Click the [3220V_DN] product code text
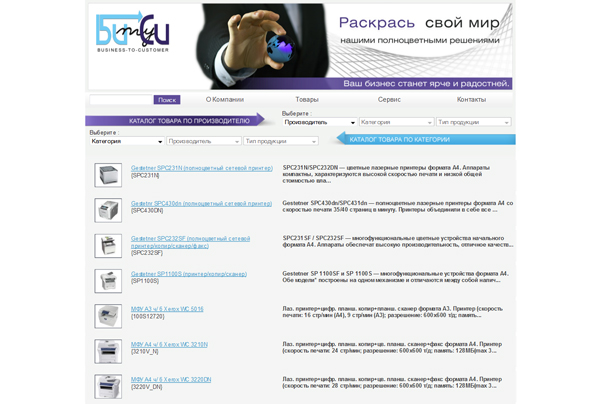This screenshot has height=404, width=600. pyautogui.click(x=147, y=387)
